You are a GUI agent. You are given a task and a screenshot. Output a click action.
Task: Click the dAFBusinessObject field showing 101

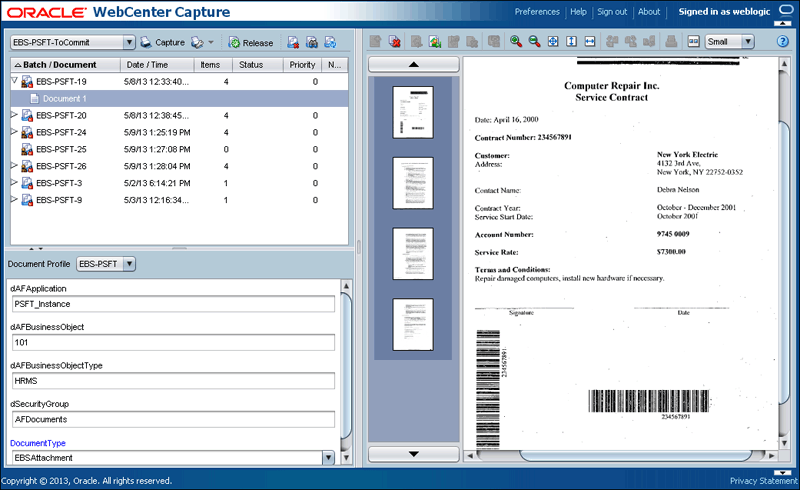[173, 342]
